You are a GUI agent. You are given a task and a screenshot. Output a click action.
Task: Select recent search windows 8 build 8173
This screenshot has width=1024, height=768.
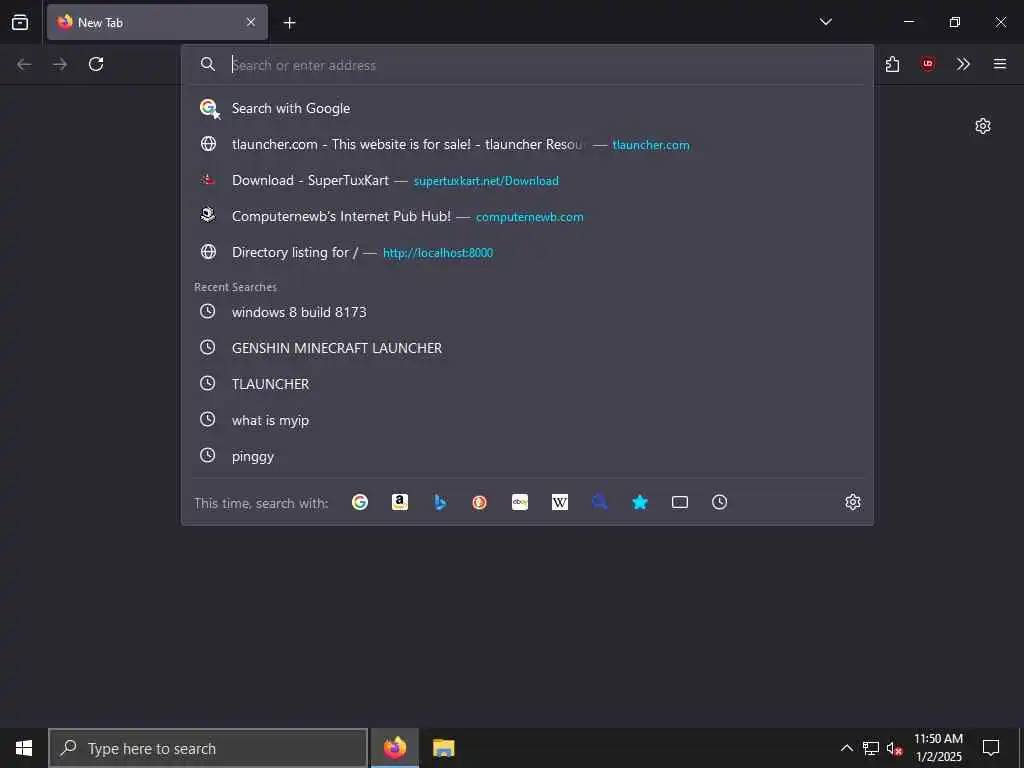tap(527, 312)
